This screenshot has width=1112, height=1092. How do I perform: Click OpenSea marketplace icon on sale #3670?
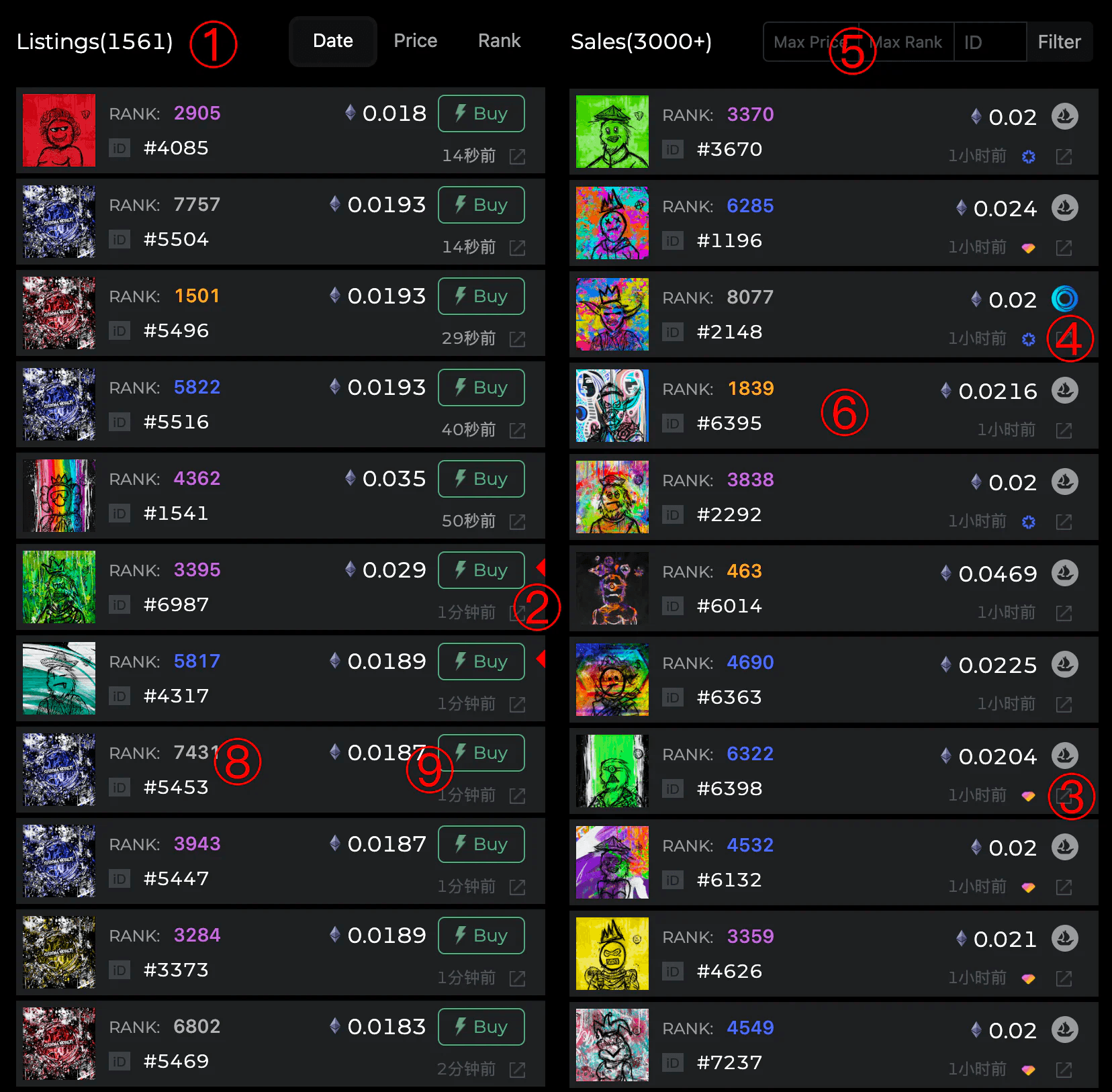pyautogui.click(x=1064, y=116)
